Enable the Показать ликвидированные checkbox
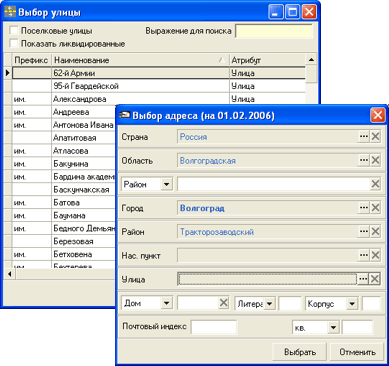The image size is (389, 366). click(14, 43)
